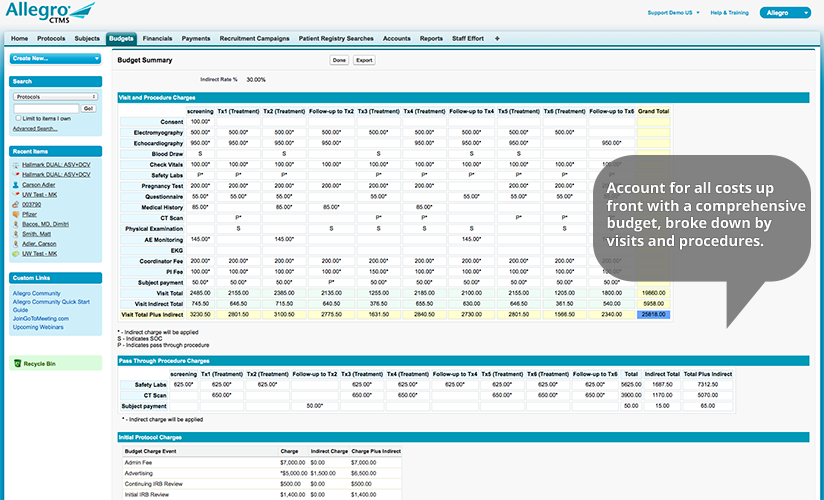The image size is (824, 500).
Task: Click the Export button
Action: point(364,60)
